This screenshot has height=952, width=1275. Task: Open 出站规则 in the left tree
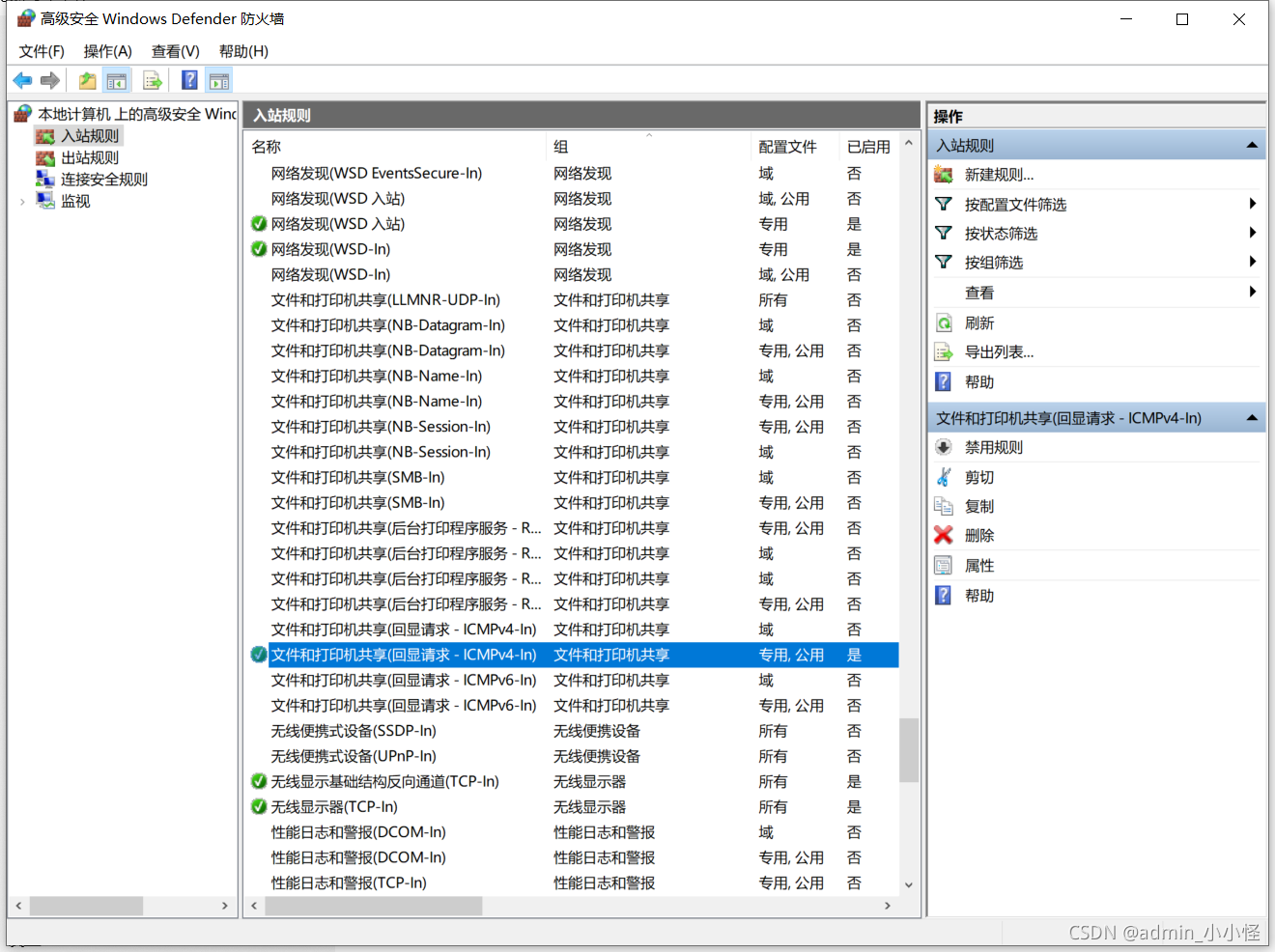[90, 157]
